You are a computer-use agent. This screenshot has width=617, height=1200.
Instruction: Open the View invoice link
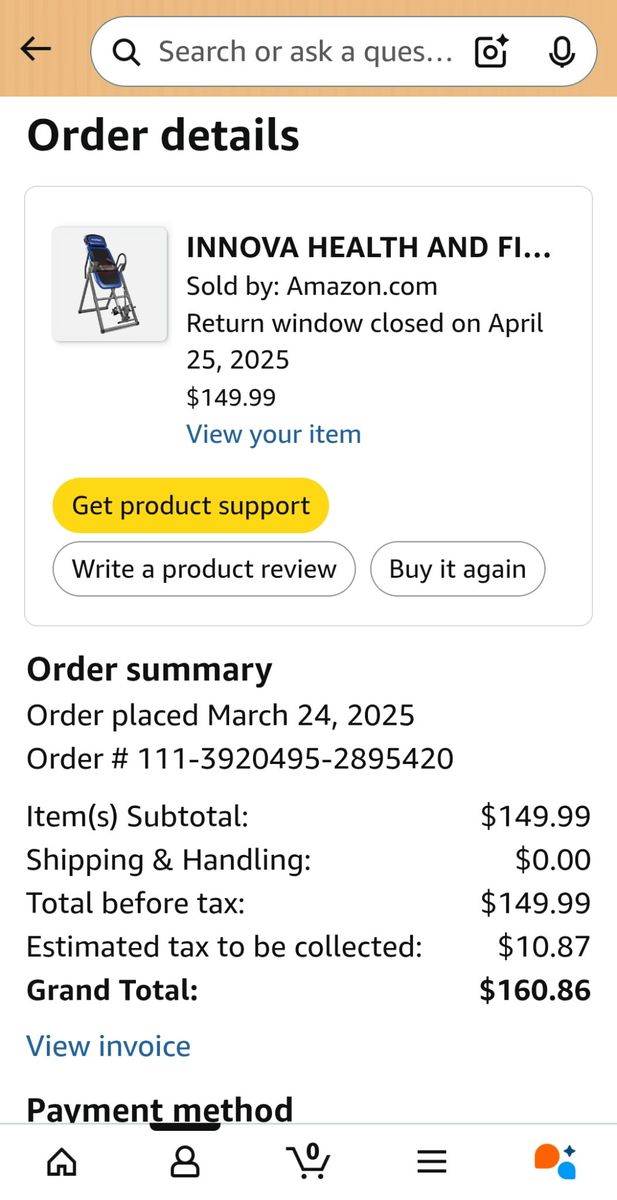coord(108,1046)
